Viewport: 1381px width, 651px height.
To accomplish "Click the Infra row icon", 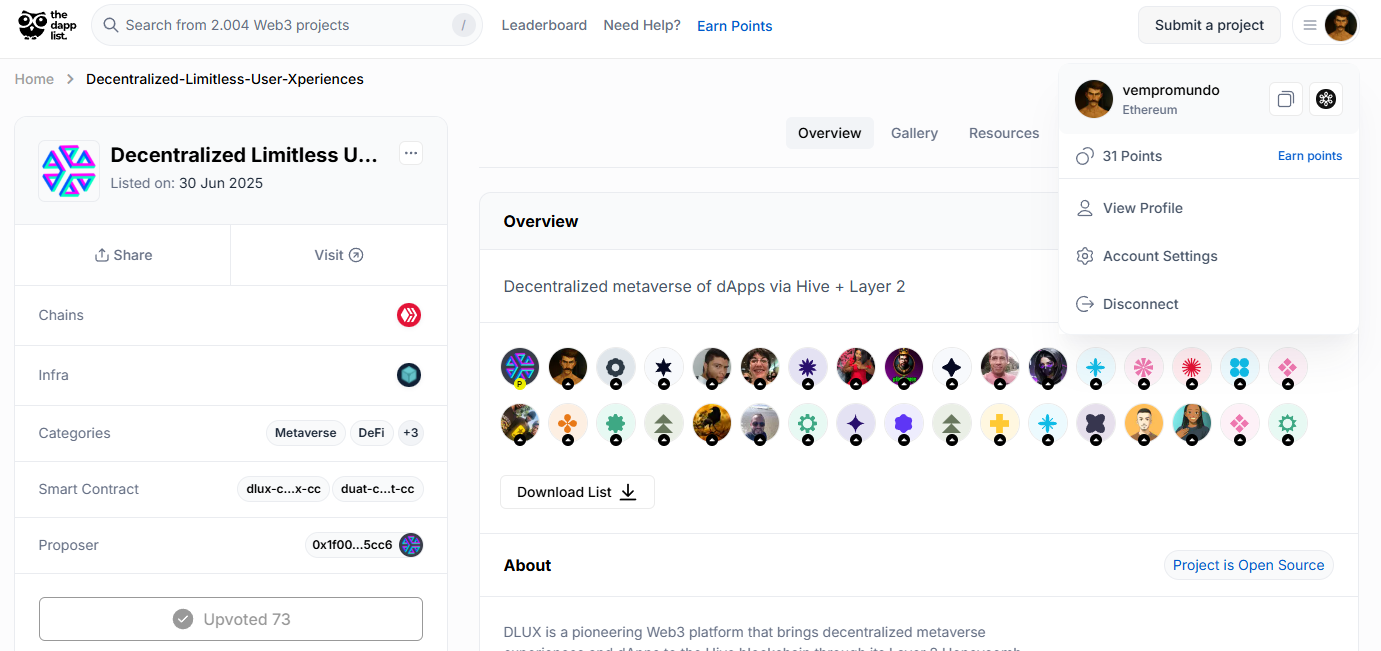I will point(409,375).
